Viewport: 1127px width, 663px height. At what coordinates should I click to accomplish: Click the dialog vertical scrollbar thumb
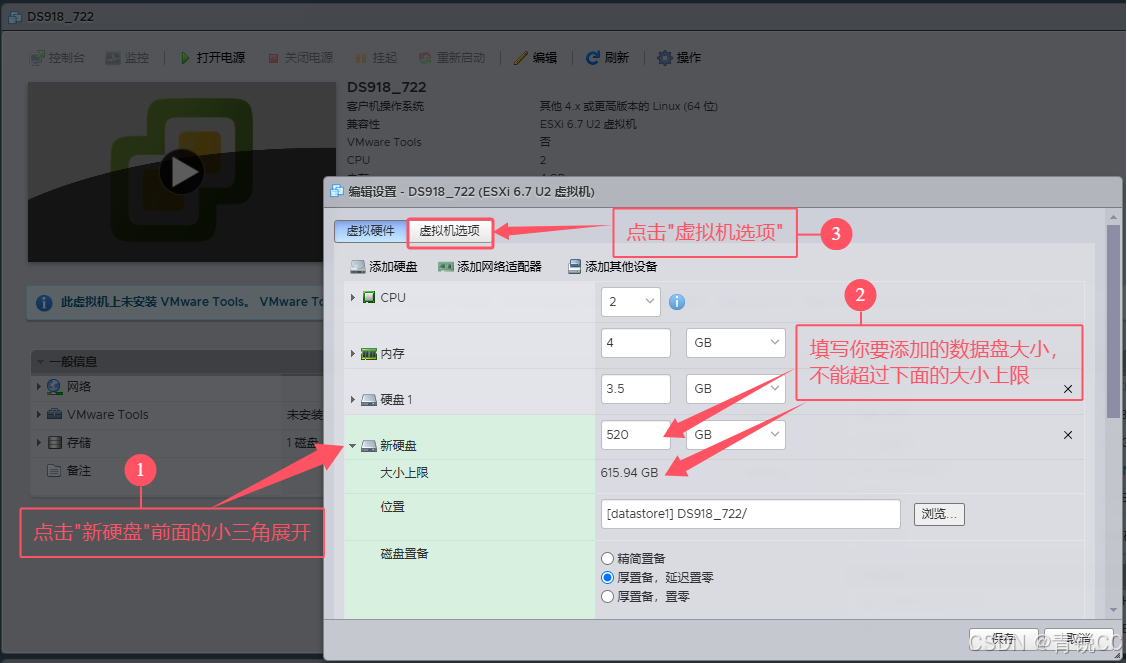[x=1113, y=321]
